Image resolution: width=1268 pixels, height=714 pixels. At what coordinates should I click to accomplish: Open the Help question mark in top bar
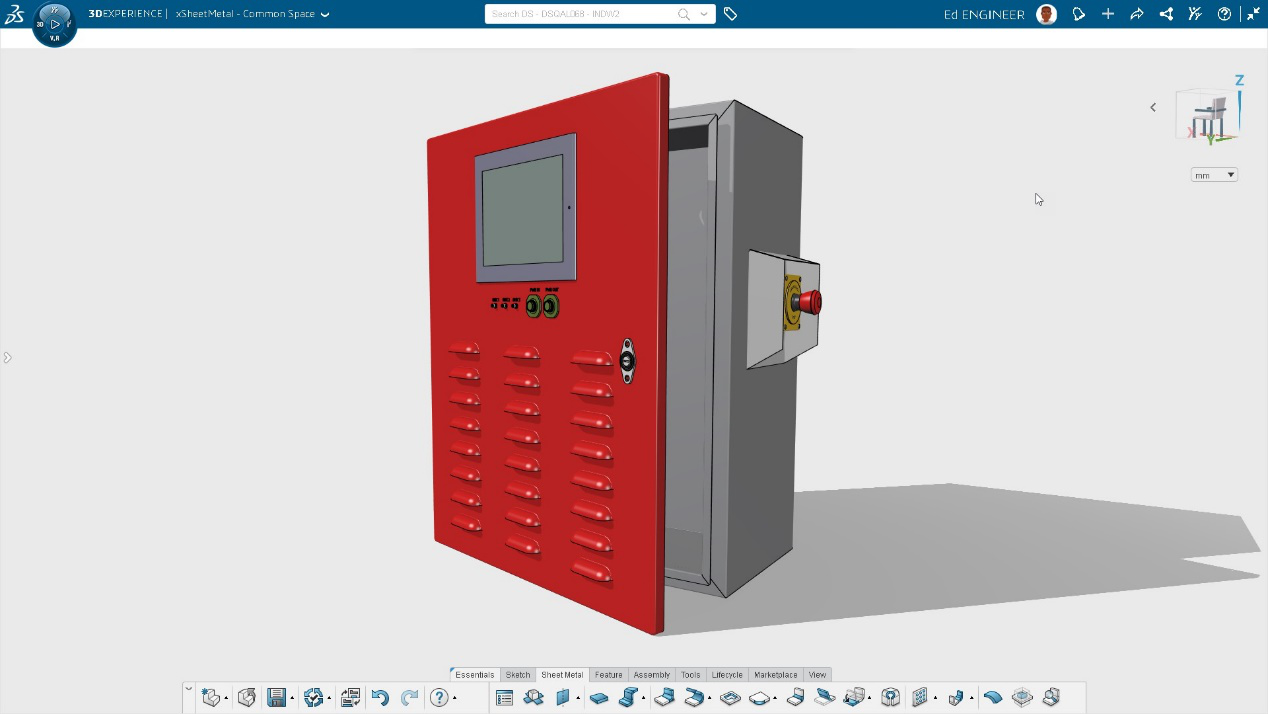click(1224, 14)
